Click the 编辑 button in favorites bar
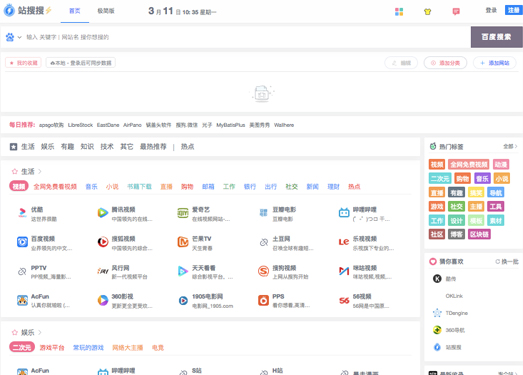523x375 pixels. (x=401, y=63)
